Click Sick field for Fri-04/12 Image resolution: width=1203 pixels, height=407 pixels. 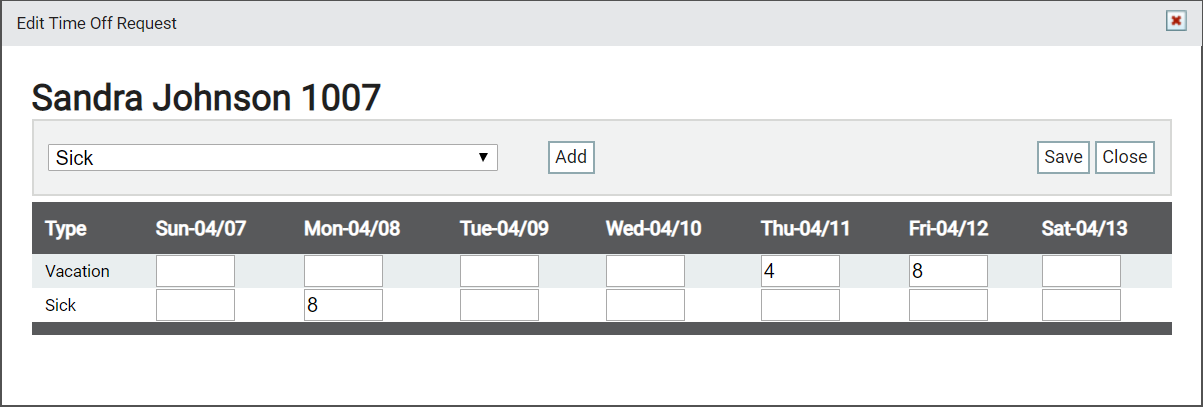[x=948, y=305]
